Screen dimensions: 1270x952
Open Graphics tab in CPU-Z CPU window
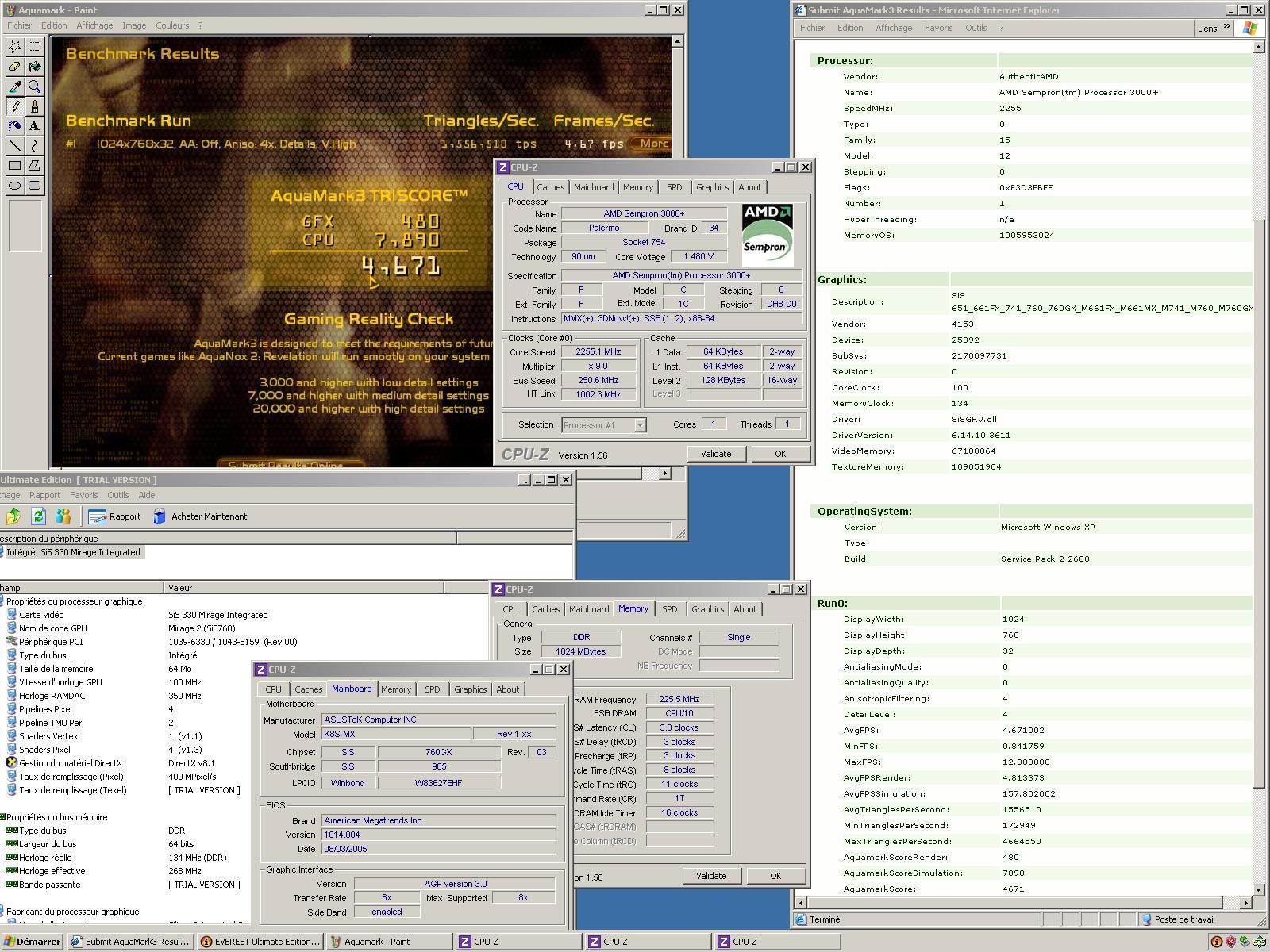712,187
